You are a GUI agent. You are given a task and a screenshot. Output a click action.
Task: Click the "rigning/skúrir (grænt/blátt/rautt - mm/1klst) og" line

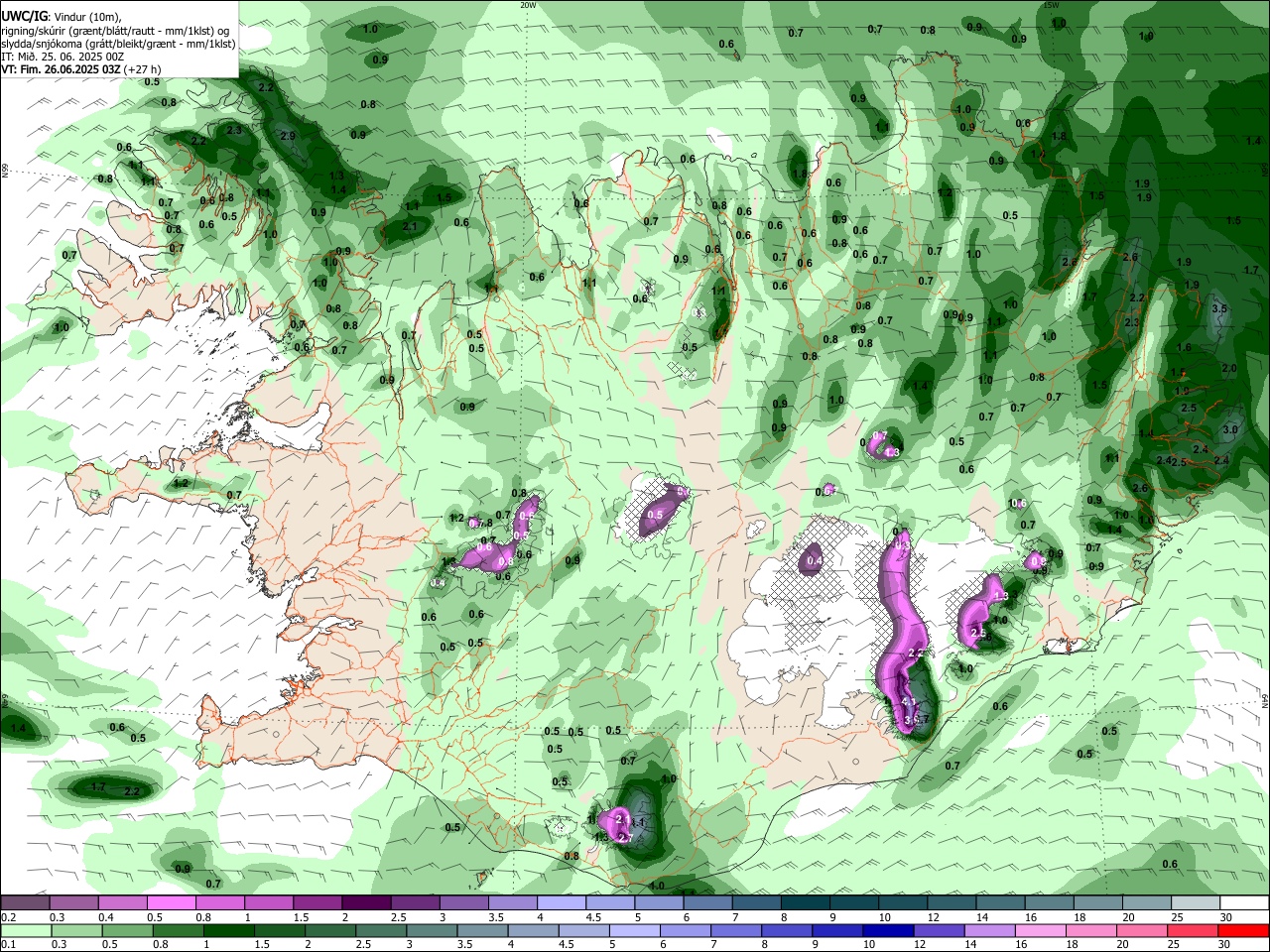115,31
